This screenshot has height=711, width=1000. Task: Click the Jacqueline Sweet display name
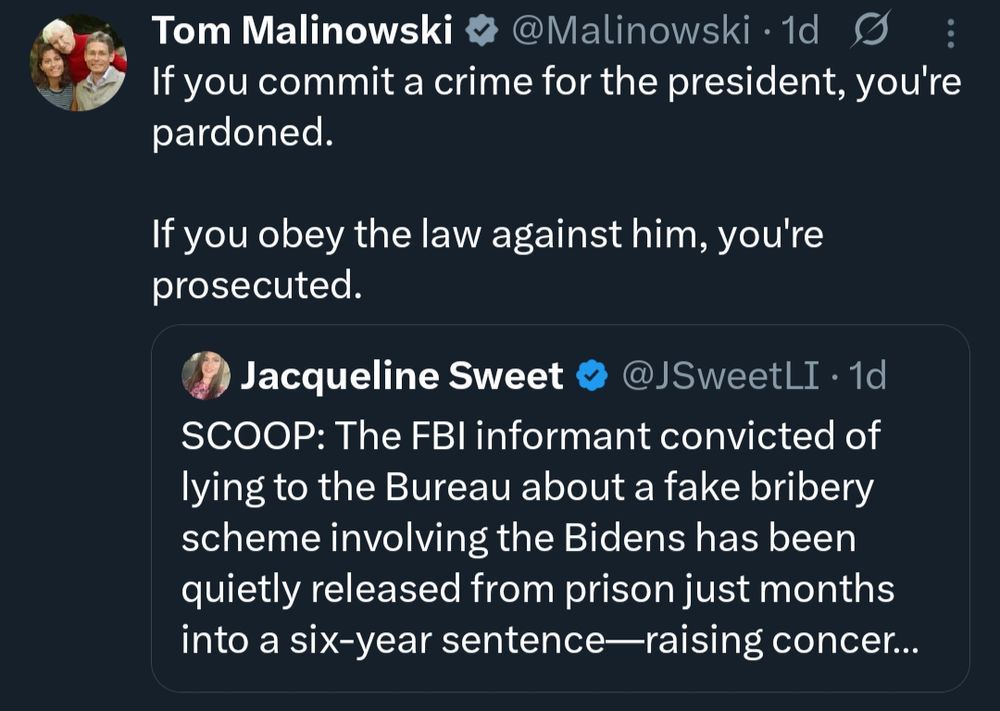pos(402,376)
